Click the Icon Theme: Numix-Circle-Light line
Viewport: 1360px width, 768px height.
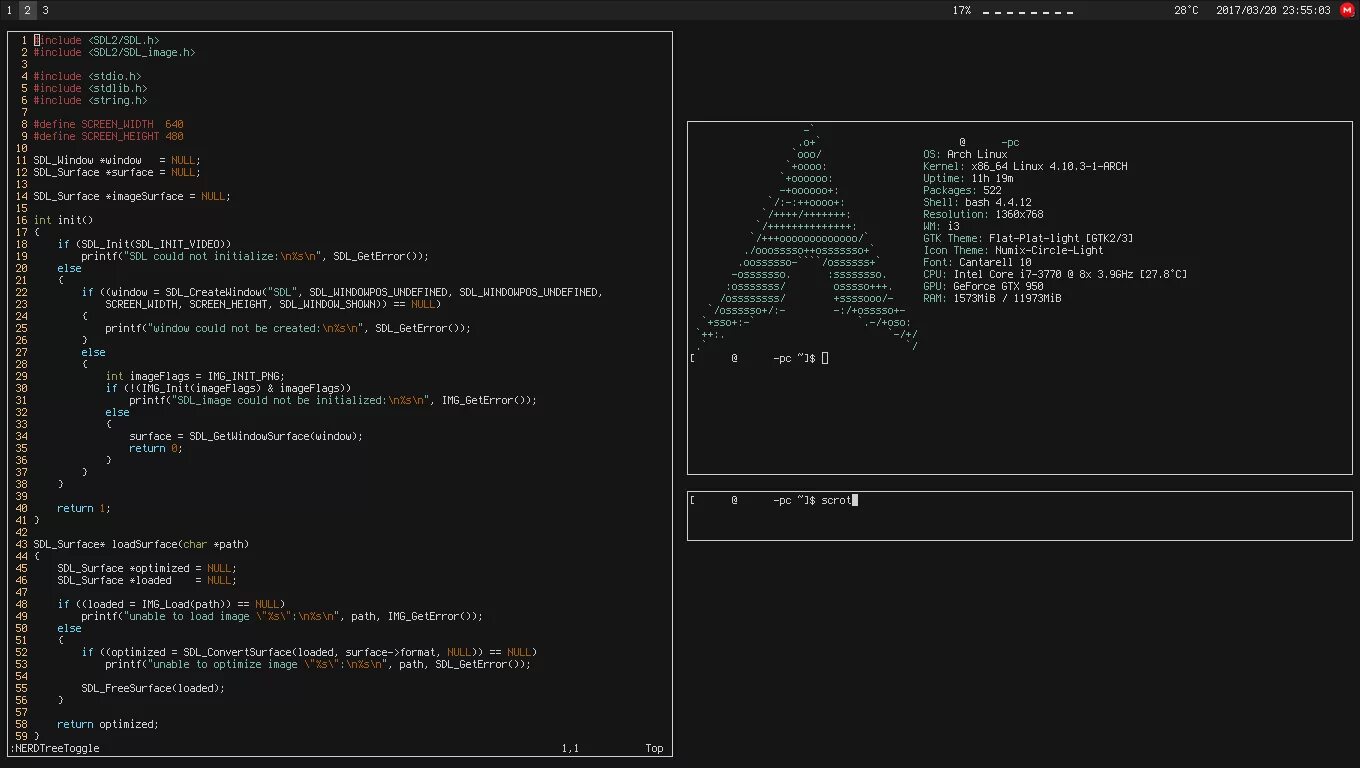coord(1013,250)
